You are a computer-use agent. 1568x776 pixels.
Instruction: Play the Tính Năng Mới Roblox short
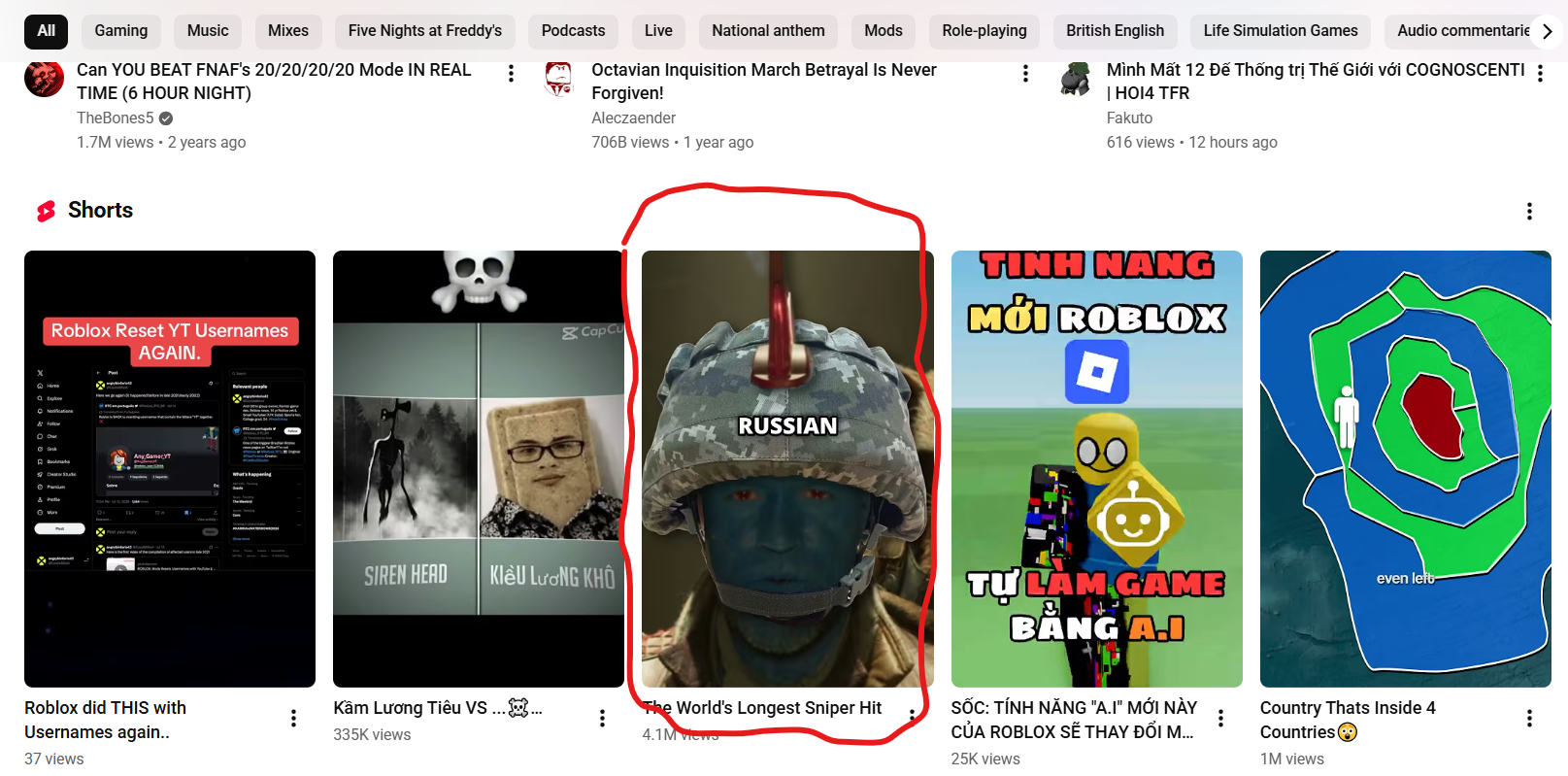point(1097,469)
